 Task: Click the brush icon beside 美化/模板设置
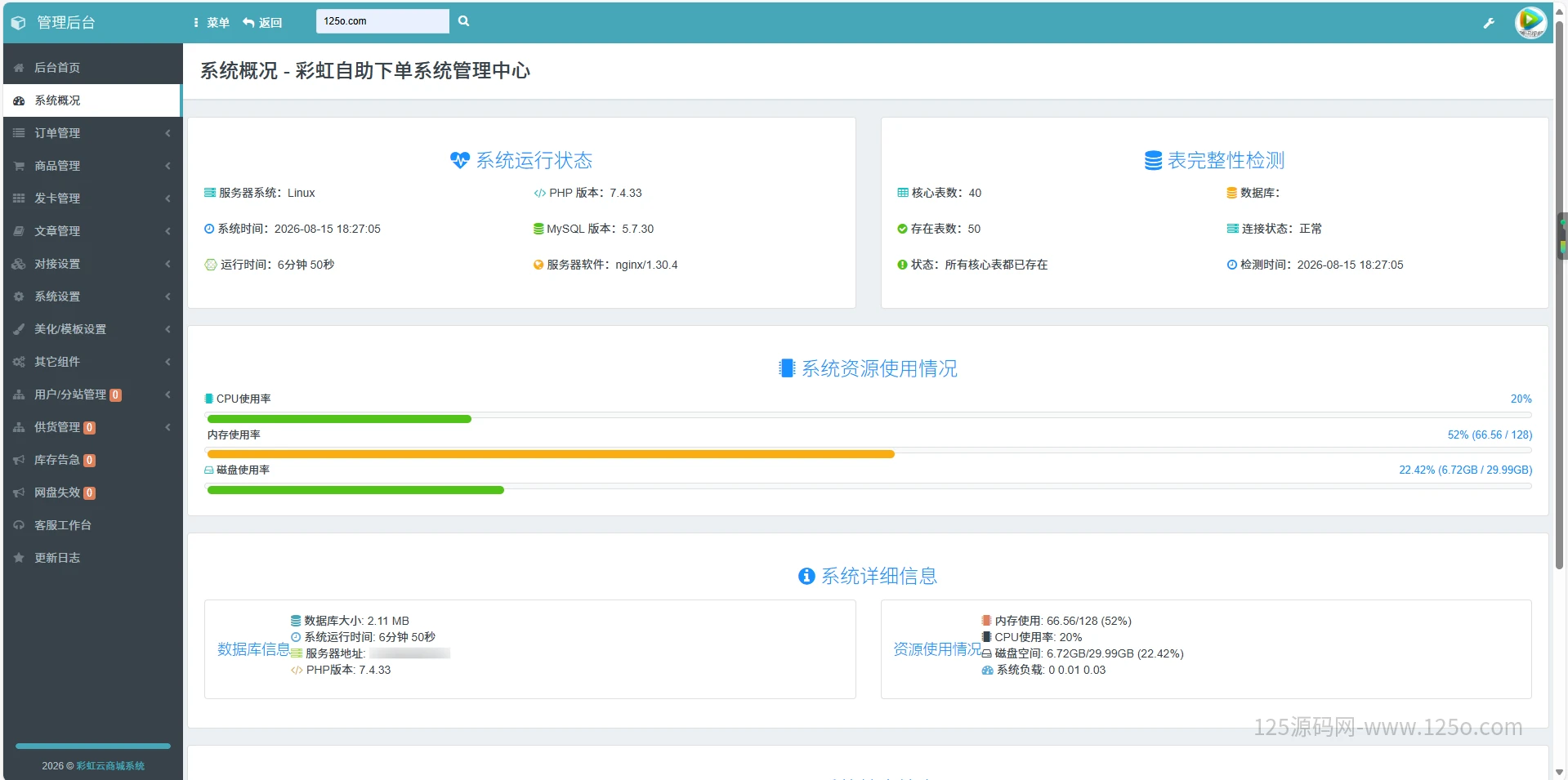[x=19, y=329]
